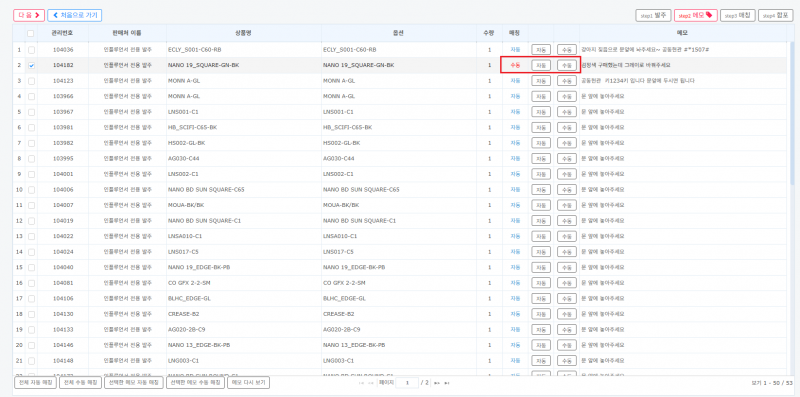Check the checkbox for order 104146
The width and height of the screenshot is (800, 397).
(32, 345)
